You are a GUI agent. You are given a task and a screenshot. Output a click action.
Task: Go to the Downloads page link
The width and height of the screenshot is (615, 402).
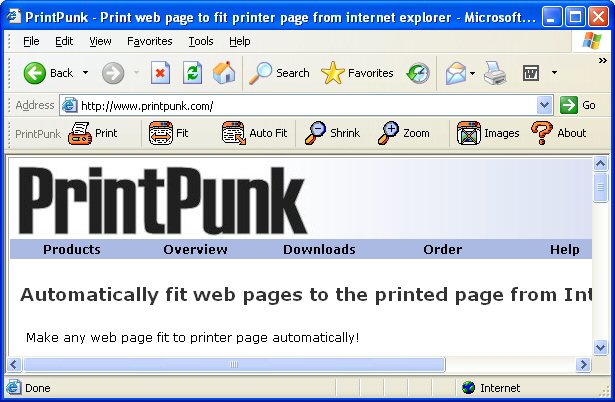point(319,249)
